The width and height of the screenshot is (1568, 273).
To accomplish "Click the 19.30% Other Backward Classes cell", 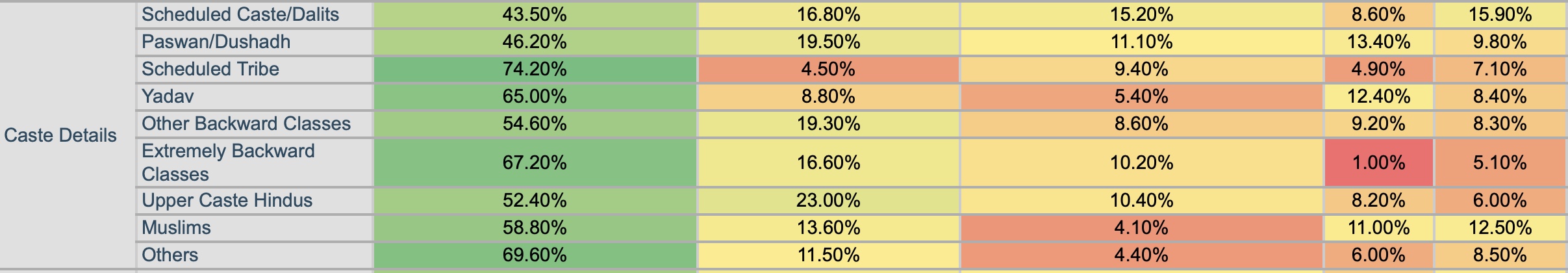I will (828, 123).
